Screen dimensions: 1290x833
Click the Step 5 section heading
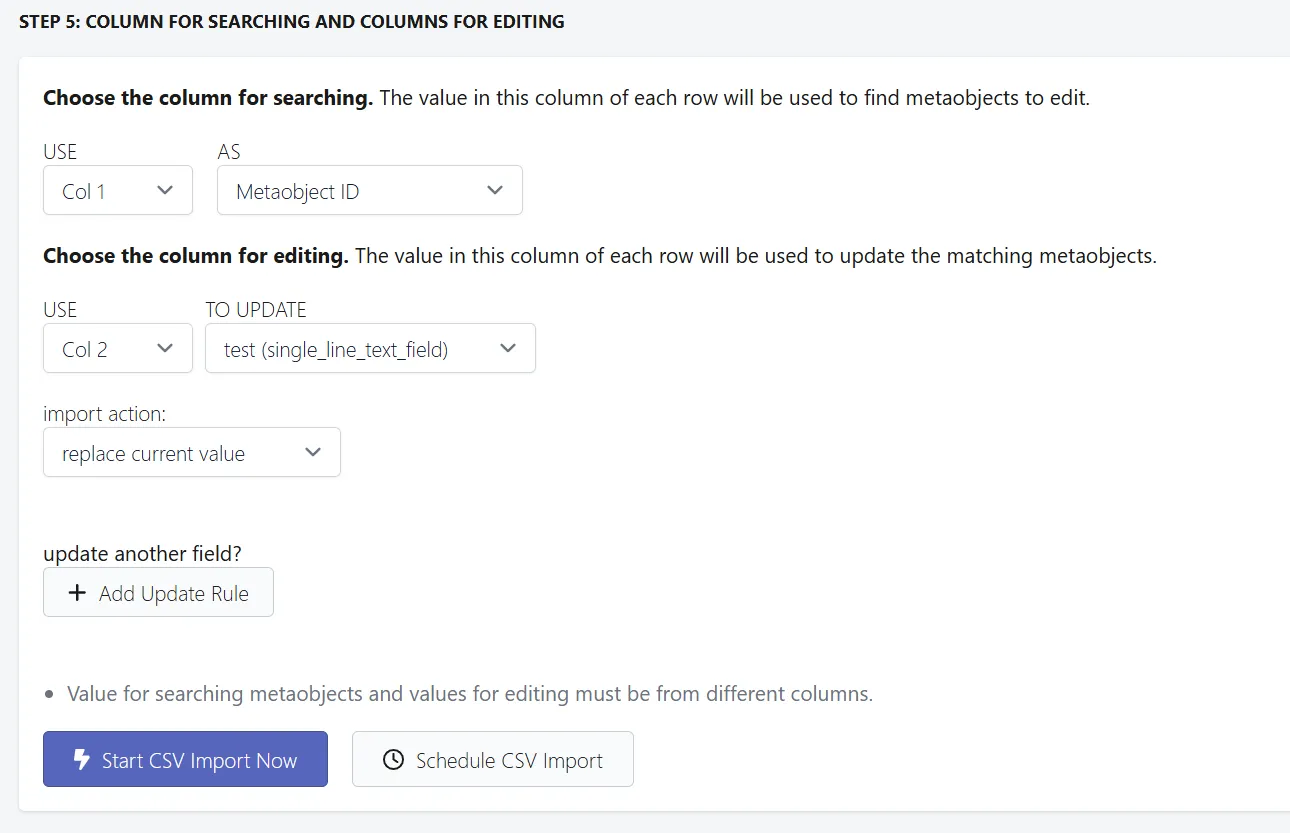[292, 22]
